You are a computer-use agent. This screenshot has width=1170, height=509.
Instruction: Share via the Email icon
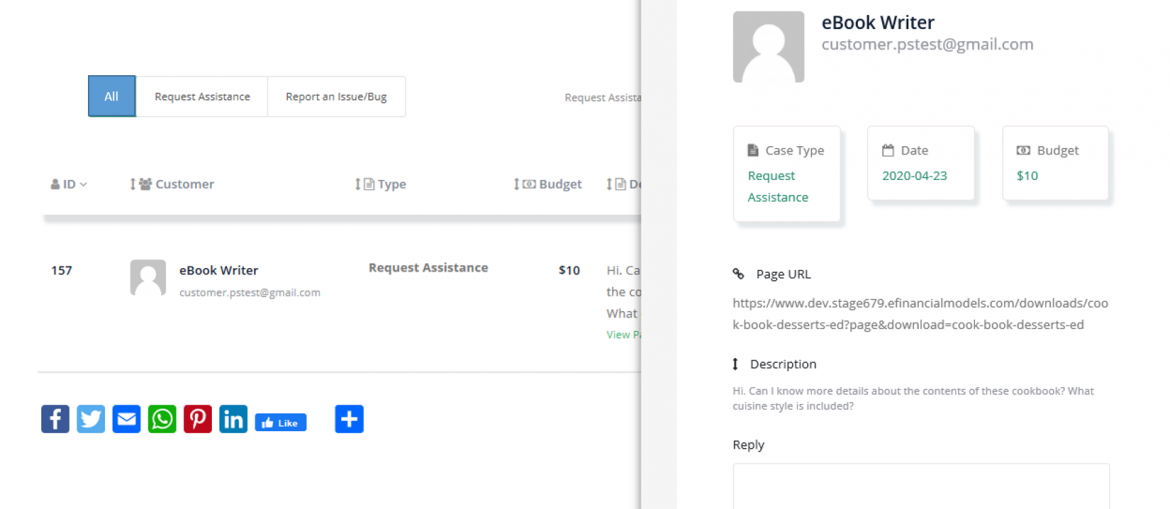(x=126, y=419)
